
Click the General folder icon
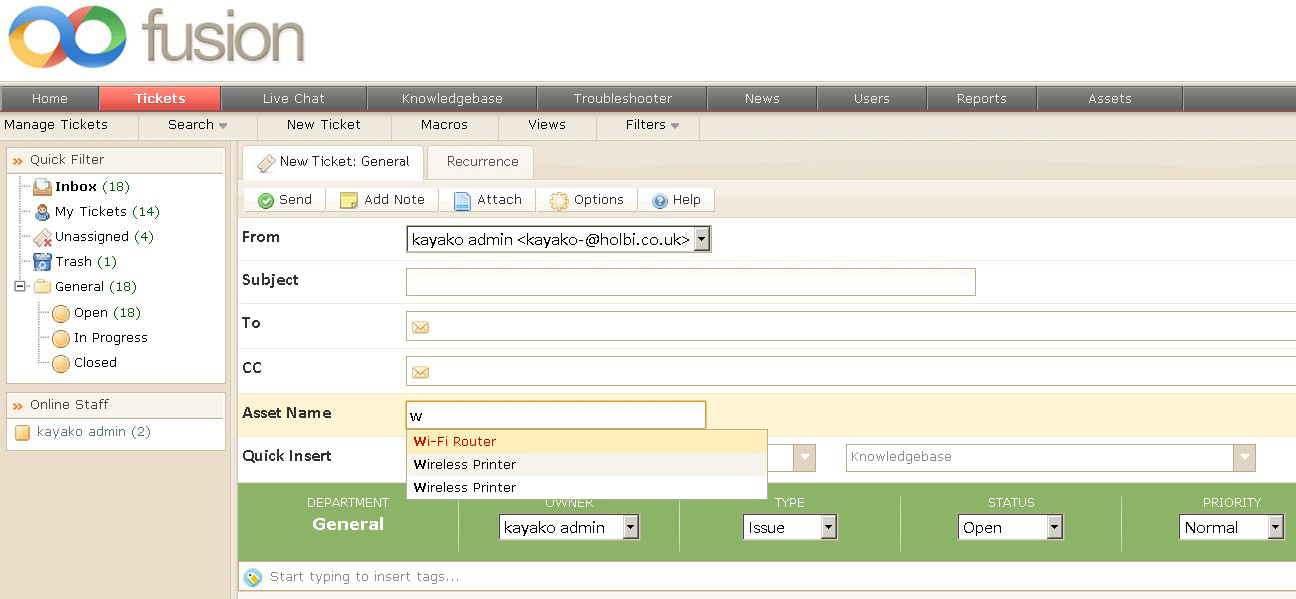pos(42,287)
